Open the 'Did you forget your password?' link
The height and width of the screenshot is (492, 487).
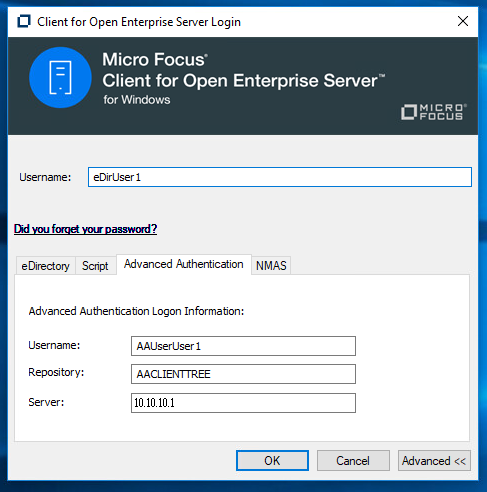click(85, 229)
